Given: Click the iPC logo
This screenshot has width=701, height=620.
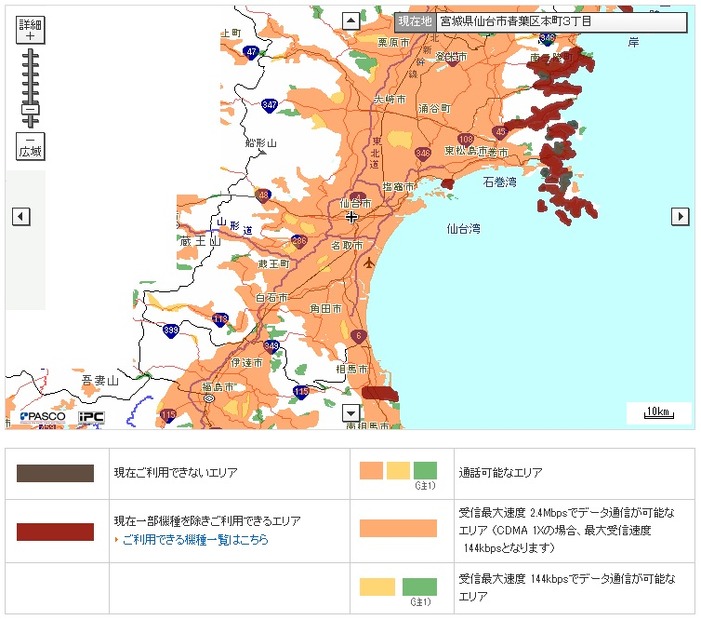Looking at the screenshot, I should 92,417.
